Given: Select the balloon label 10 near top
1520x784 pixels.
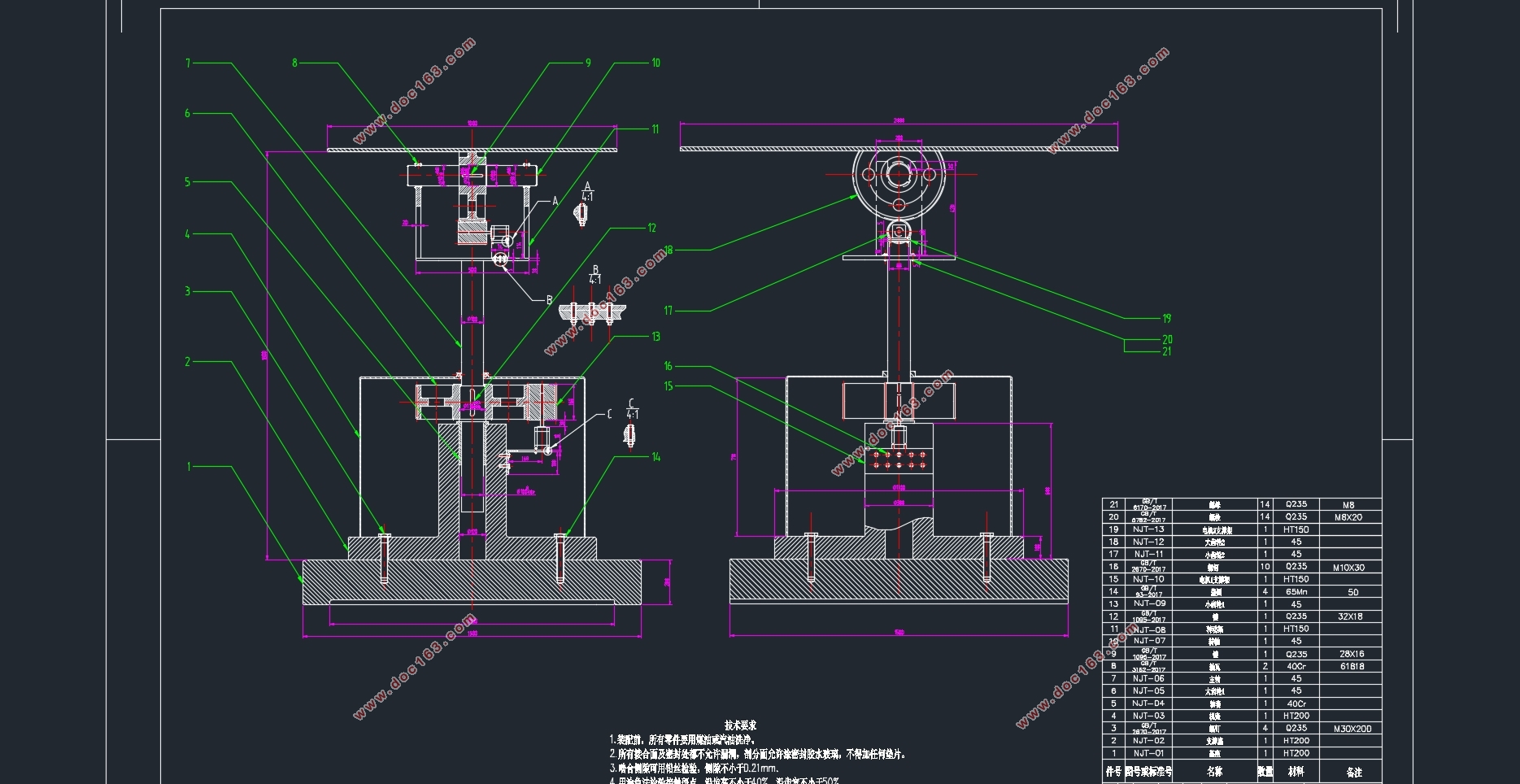Looking at the screenshot, I should [x=655, y=63].
